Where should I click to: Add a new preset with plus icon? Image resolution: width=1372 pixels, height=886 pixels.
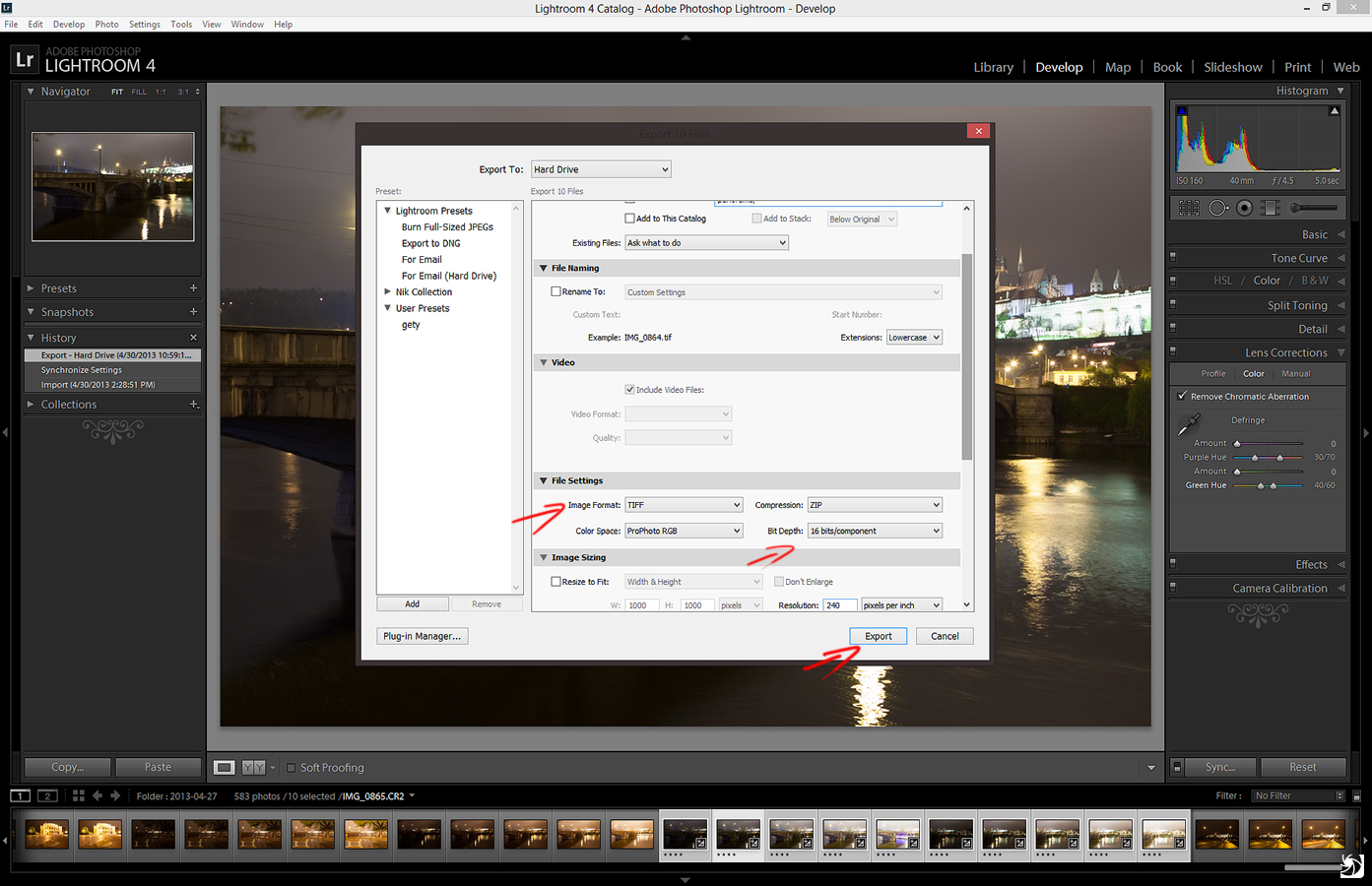[193, 288]
